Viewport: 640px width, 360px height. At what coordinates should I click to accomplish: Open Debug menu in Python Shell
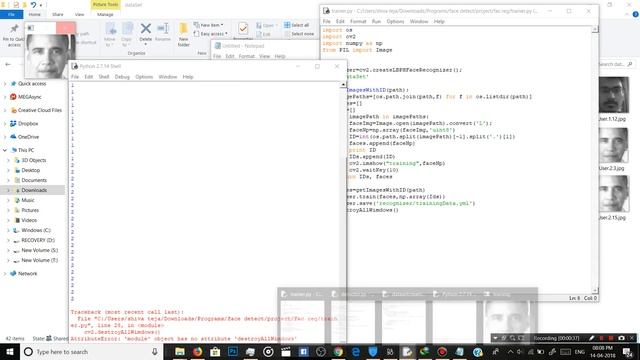[122, 77]
